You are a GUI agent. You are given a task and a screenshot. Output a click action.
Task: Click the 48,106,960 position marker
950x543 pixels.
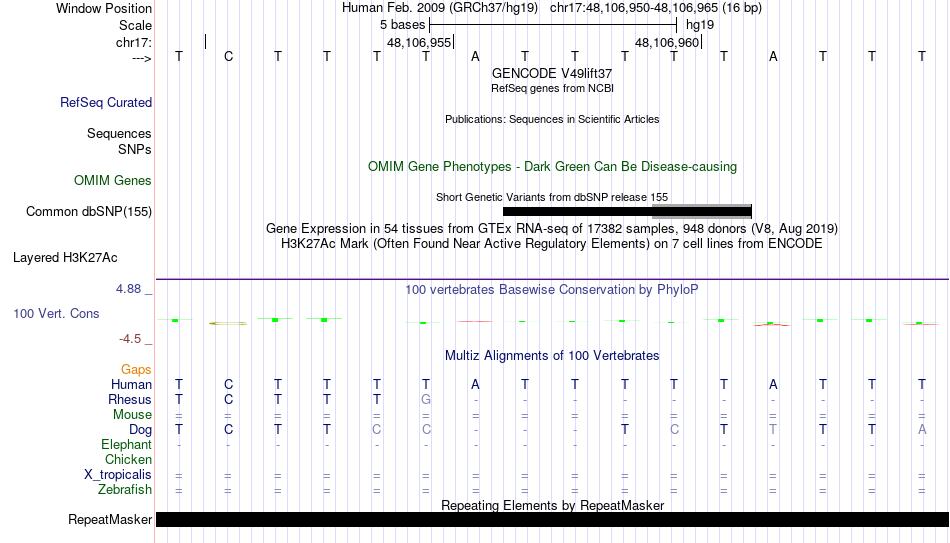[668, 42]
